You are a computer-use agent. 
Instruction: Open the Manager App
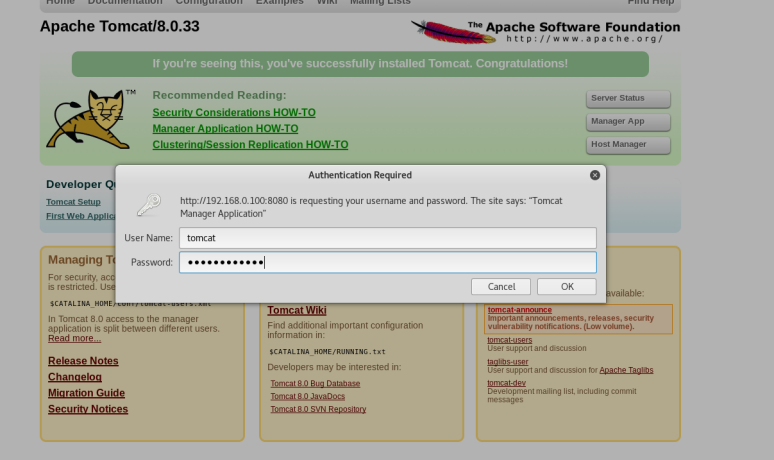click(x=628, y=121)
